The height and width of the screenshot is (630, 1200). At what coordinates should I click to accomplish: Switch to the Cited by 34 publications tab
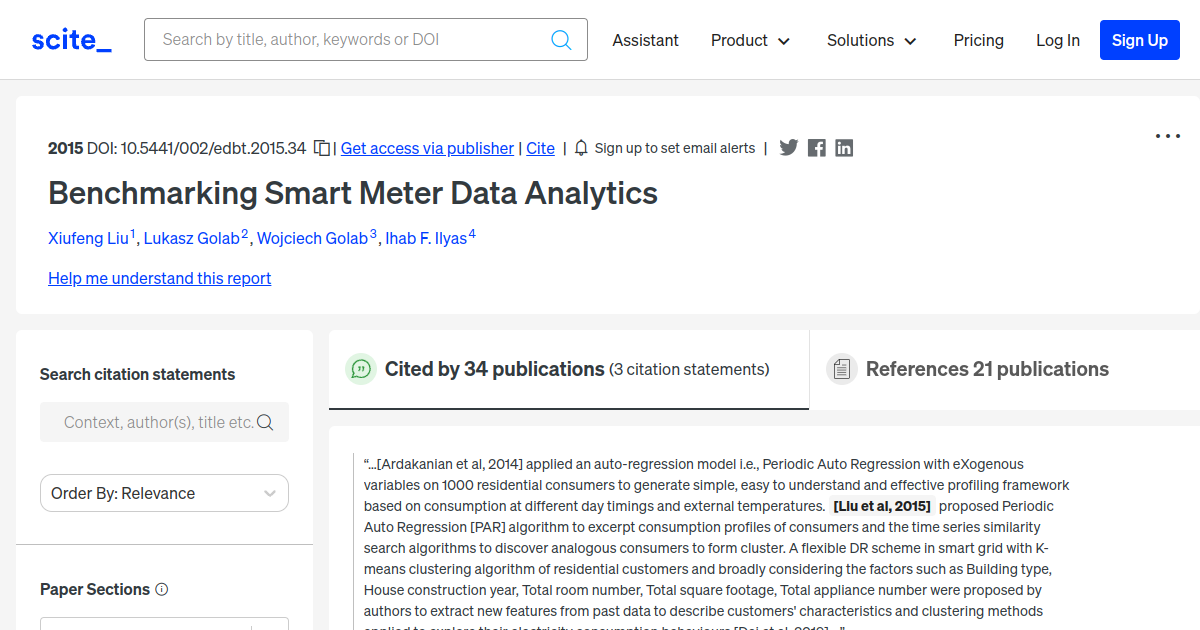569,370
